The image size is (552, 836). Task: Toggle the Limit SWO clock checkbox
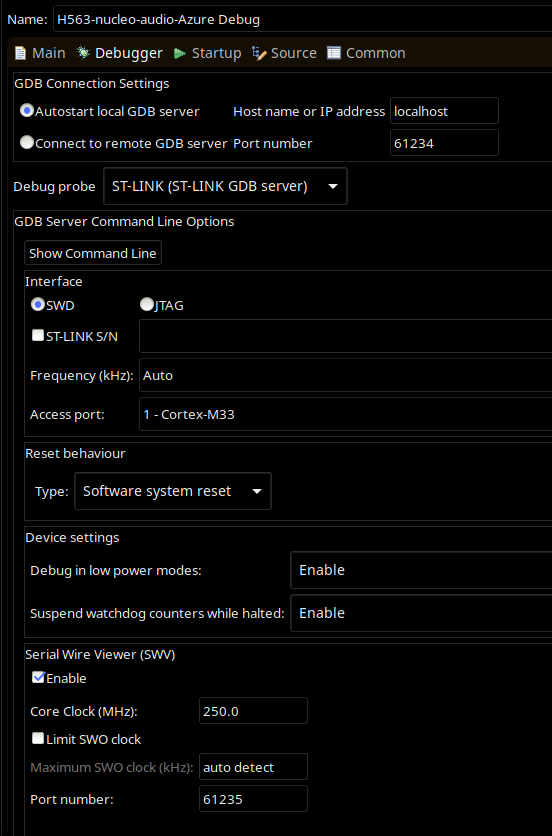pyautogui.click(x=38, y=738)
